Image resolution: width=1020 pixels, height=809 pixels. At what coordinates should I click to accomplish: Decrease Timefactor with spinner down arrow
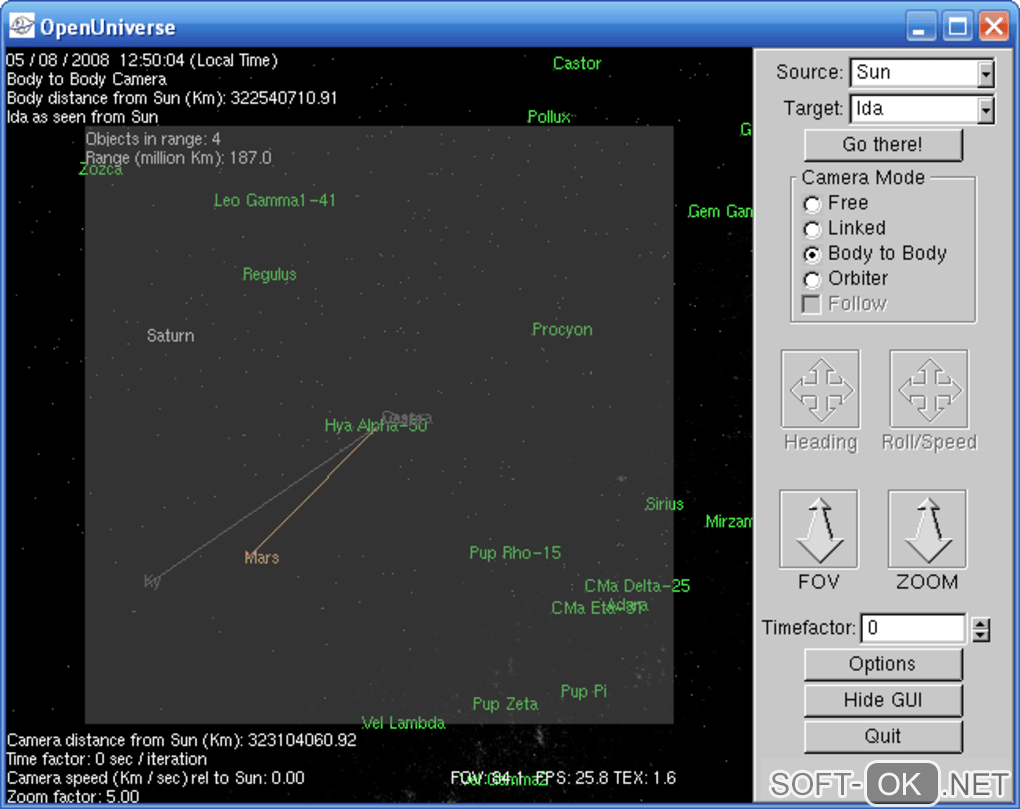pos(981,636)
